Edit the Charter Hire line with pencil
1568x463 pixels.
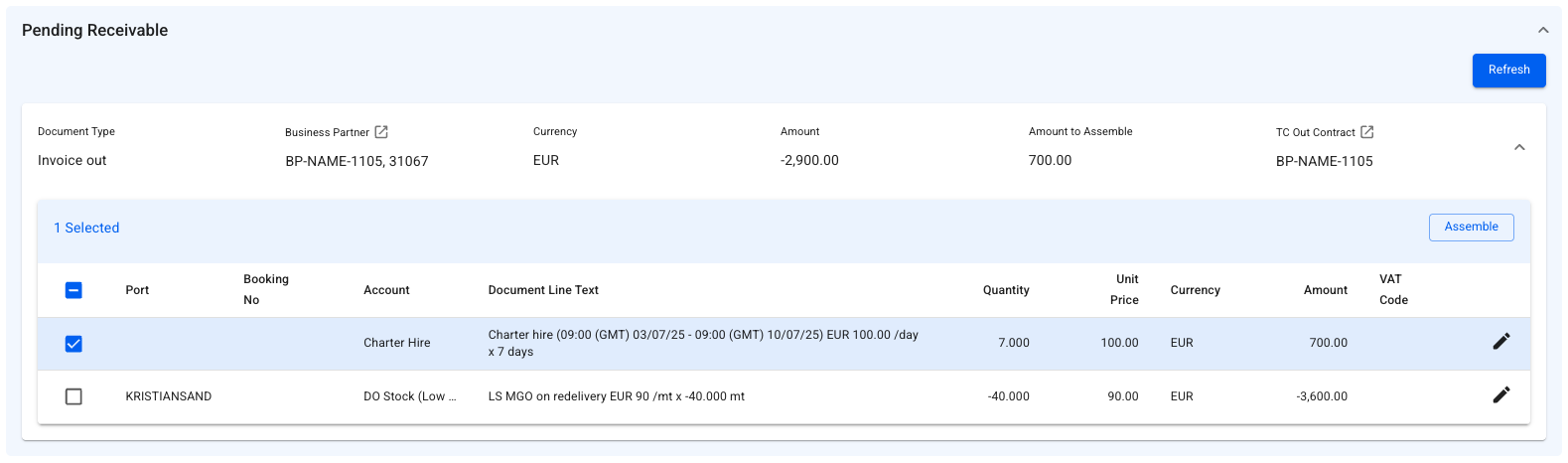1501,342
